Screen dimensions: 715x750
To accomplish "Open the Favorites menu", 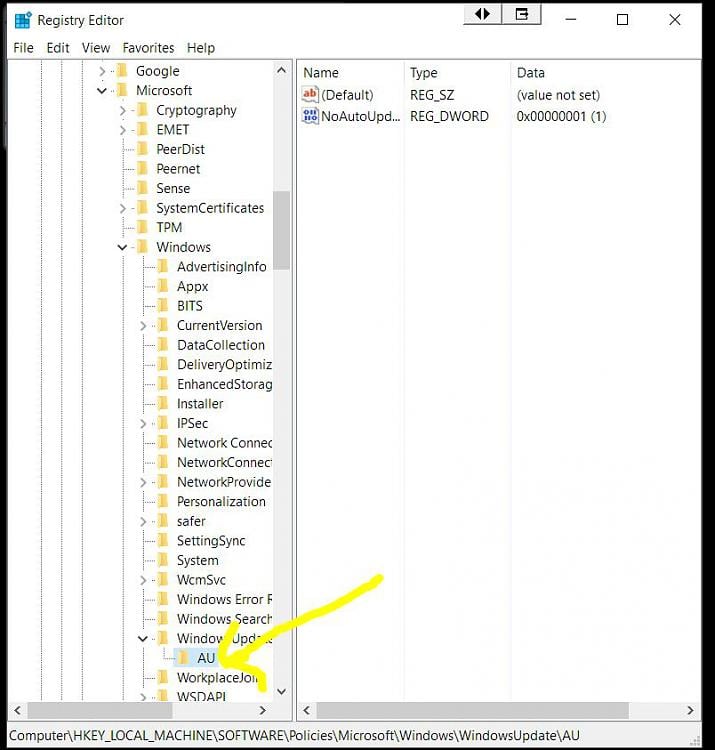I will 148,48.
